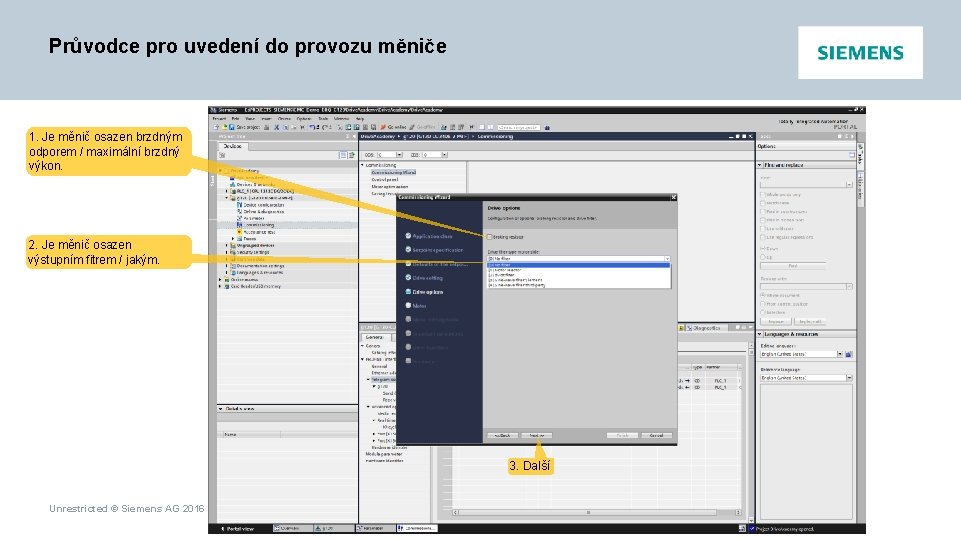Screen dimensions: 961x540
Task: Collapse Languages & resources section in Options
Action: point(760,335)
